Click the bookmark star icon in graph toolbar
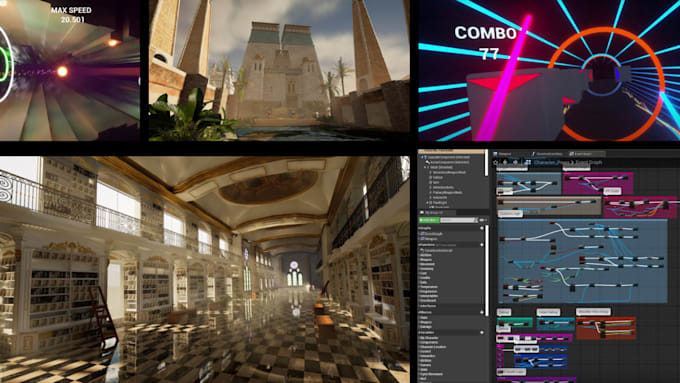680x383 pixels. pos(496,162)
